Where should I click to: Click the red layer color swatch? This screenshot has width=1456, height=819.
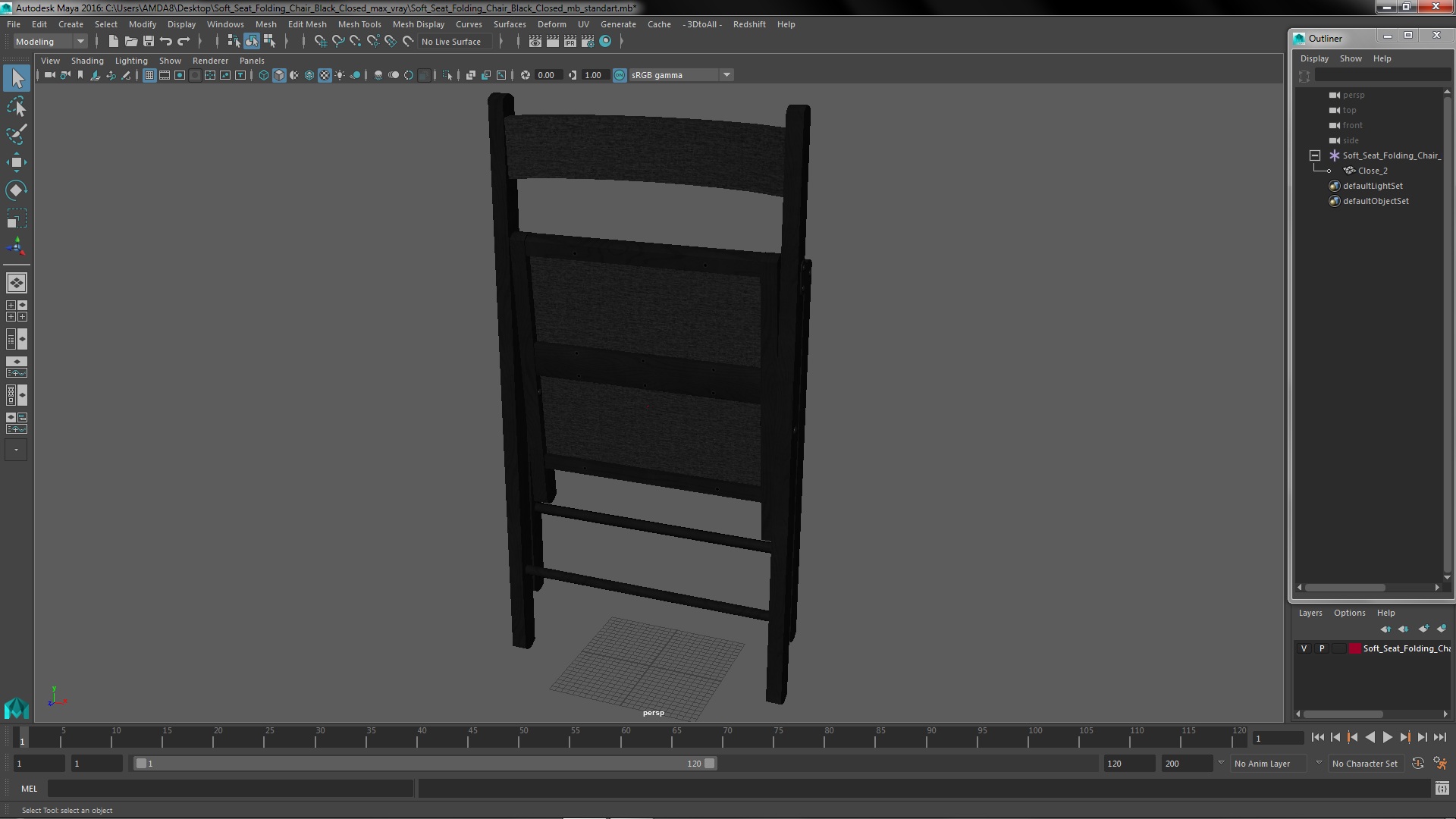tap(1354, 648)
